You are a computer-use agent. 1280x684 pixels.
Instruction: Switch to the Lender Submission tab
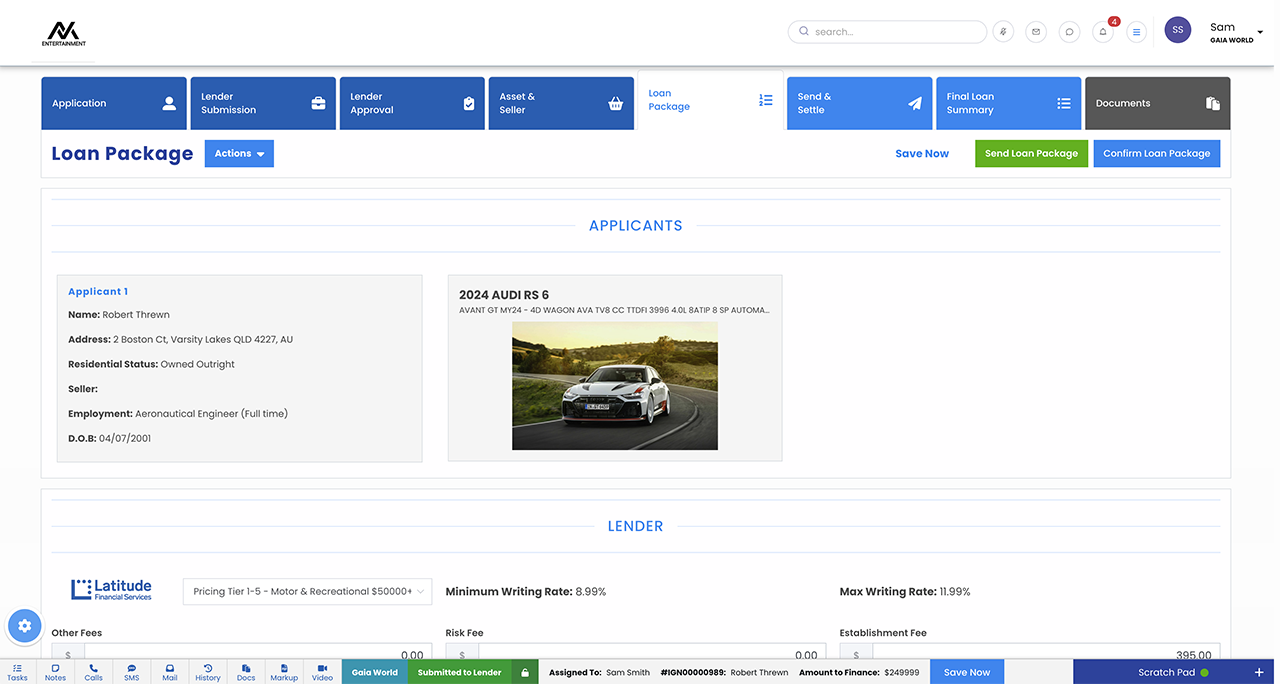(263, 103)
